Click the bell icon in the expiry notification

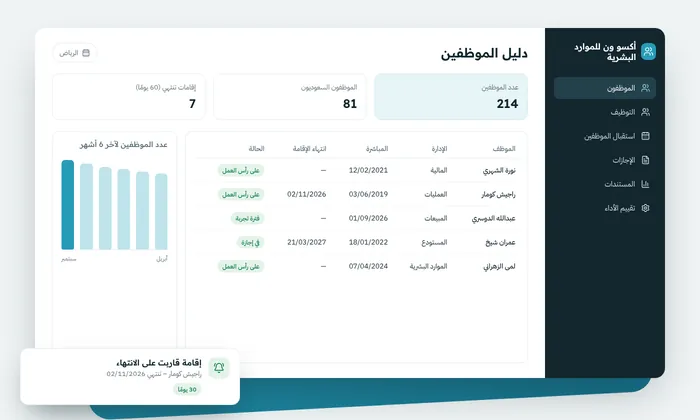click(219, 368)
